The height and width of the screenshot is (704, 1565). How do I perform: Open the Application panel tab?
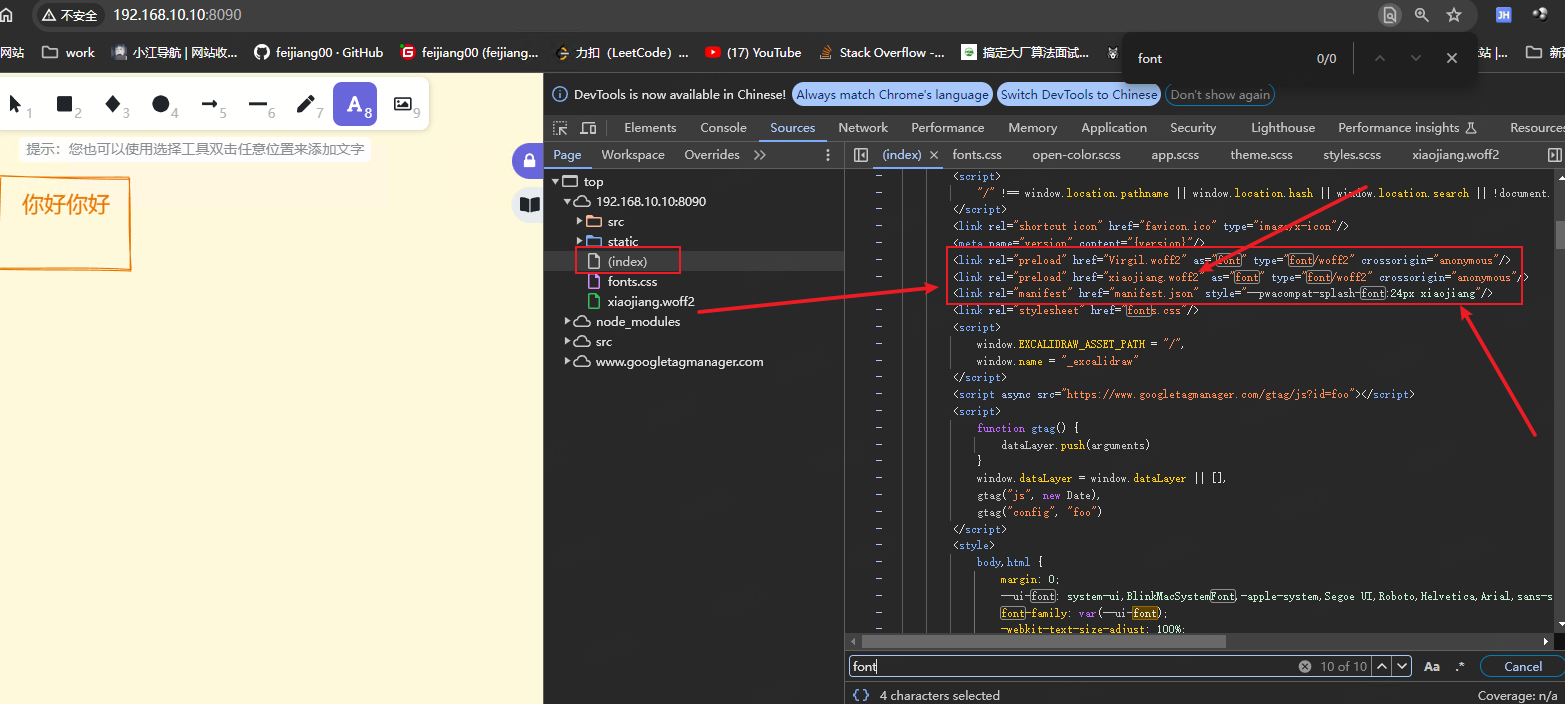pos(1114,128)
